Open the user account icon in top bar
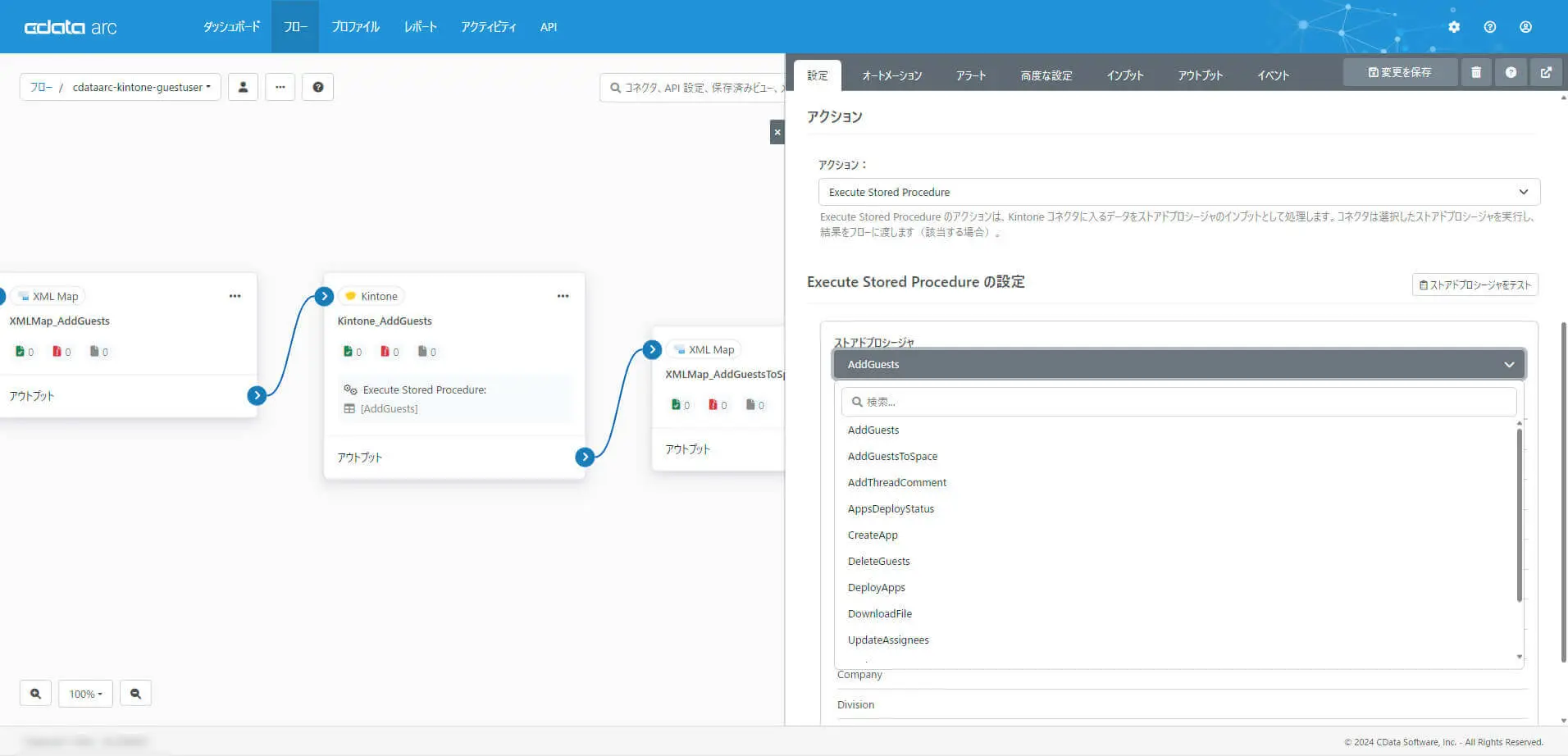 1525,27
